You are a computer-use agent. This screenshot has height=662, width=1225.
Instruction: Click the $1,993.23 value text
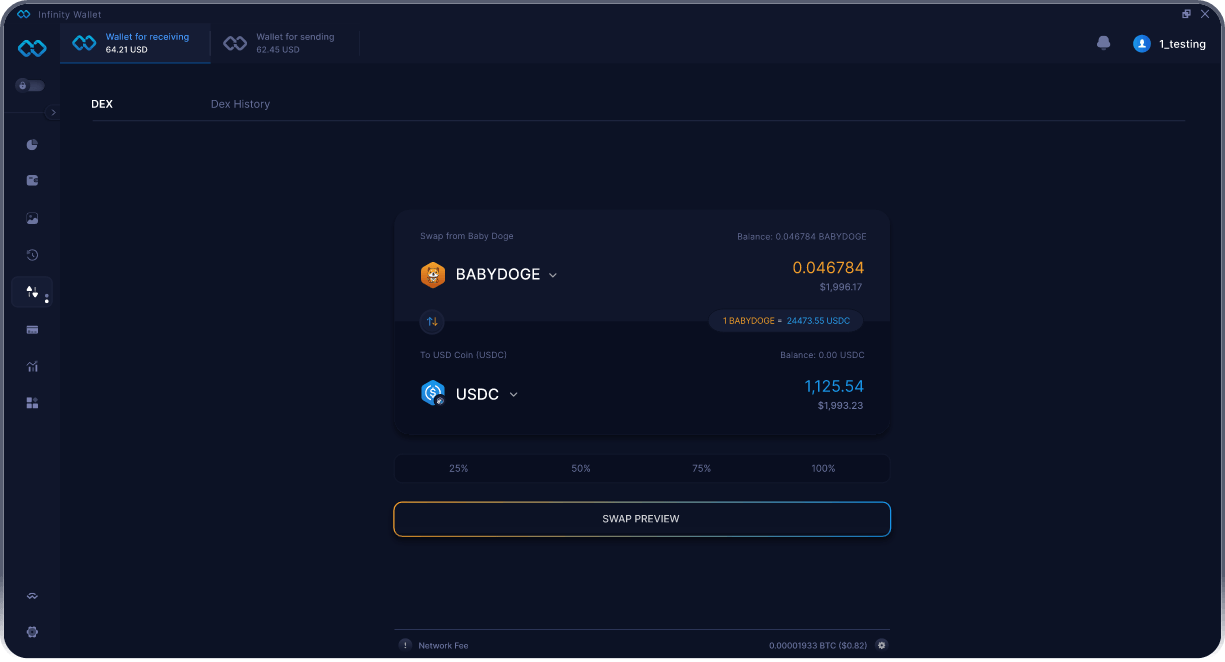coord(840,406)
